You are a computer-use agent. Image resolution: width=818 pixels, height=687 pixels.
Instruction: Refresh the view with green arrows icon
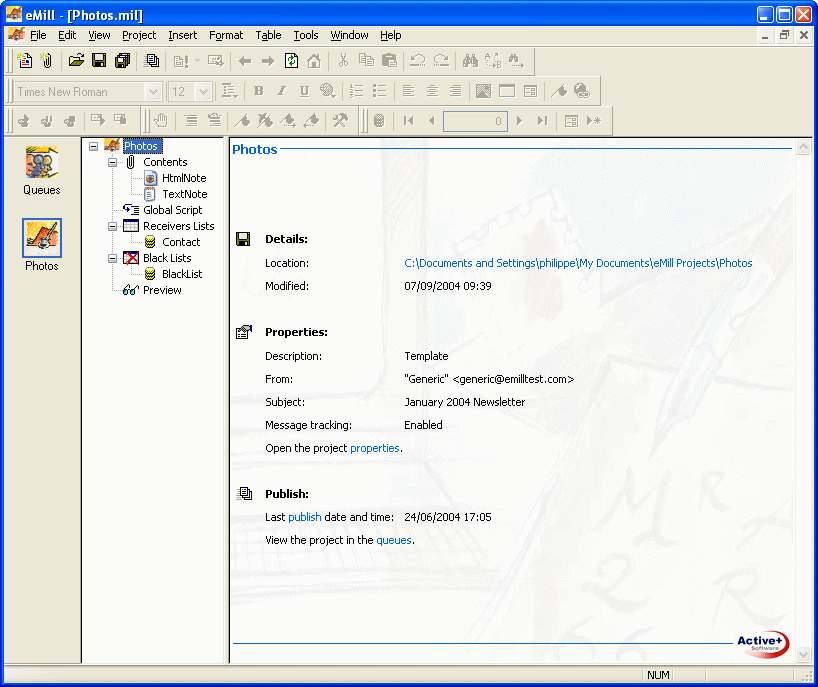pos(291,61)
